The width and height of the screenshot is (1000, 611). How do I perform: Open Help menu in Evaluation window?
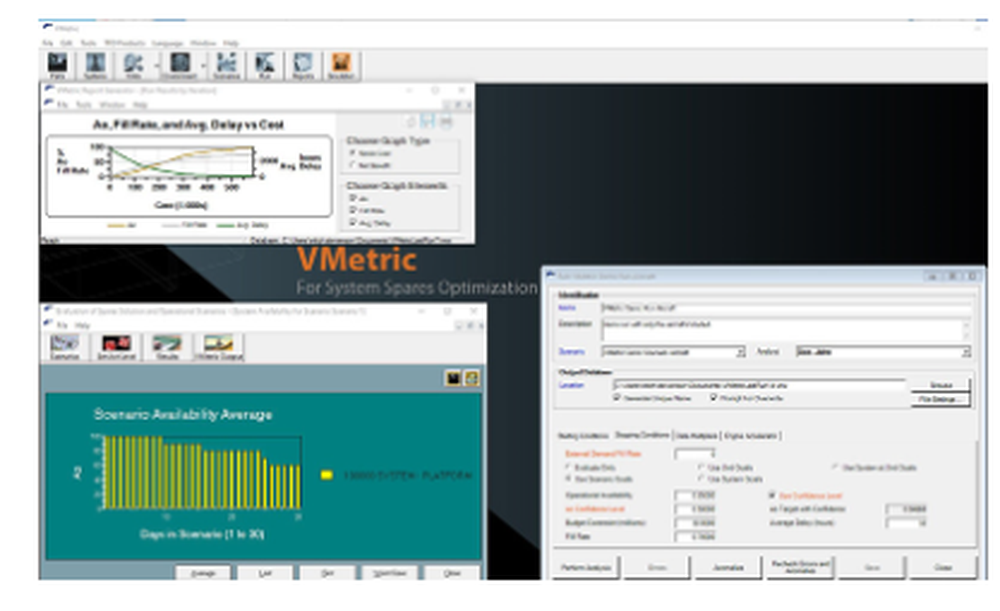coord(82,325)
